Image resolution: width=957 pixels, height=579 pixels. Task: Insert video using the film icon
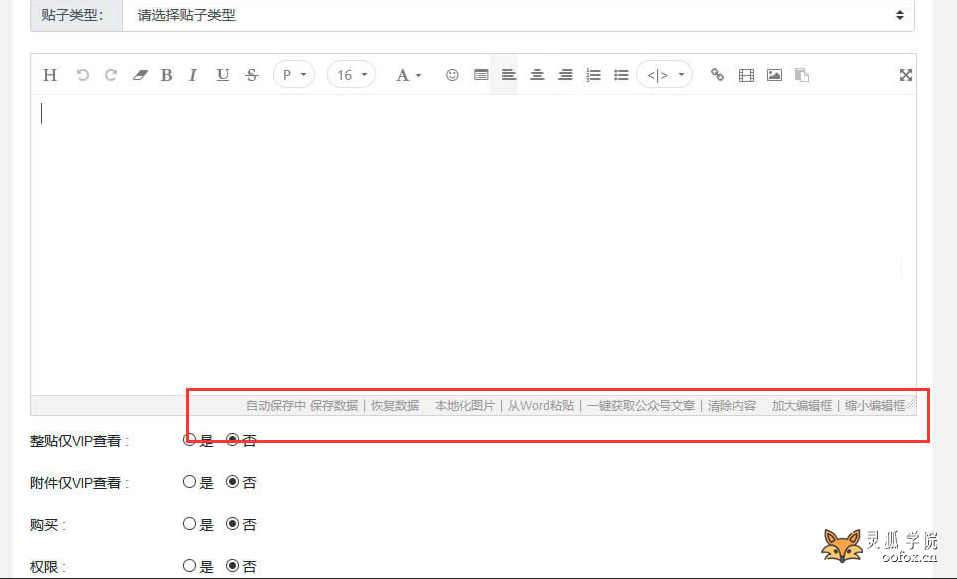click(x=746, y=75)
